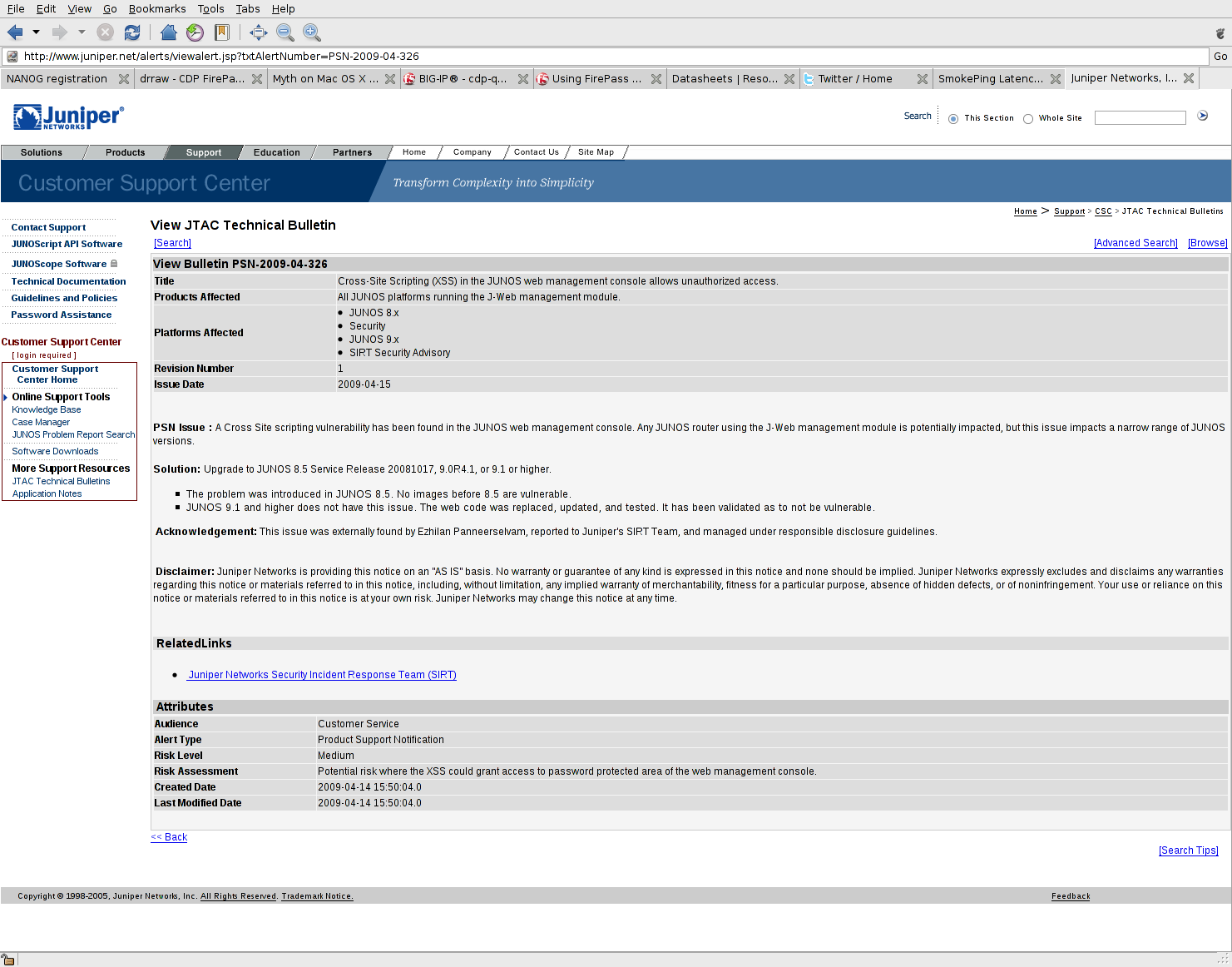Go back using the Back arrow
Viewport: 1232px width, 967px height.
click(15, 32)
